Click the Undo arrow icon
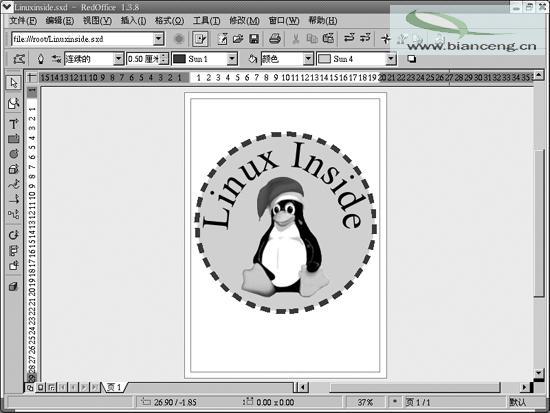Viewport: 550px width, 413px height. point(349,38)
